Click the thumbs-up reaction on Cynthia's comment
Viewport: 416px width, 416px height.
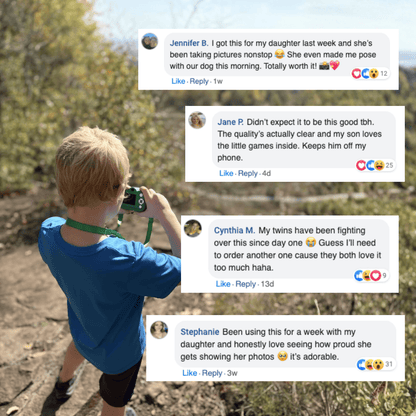tap(359, 275)
